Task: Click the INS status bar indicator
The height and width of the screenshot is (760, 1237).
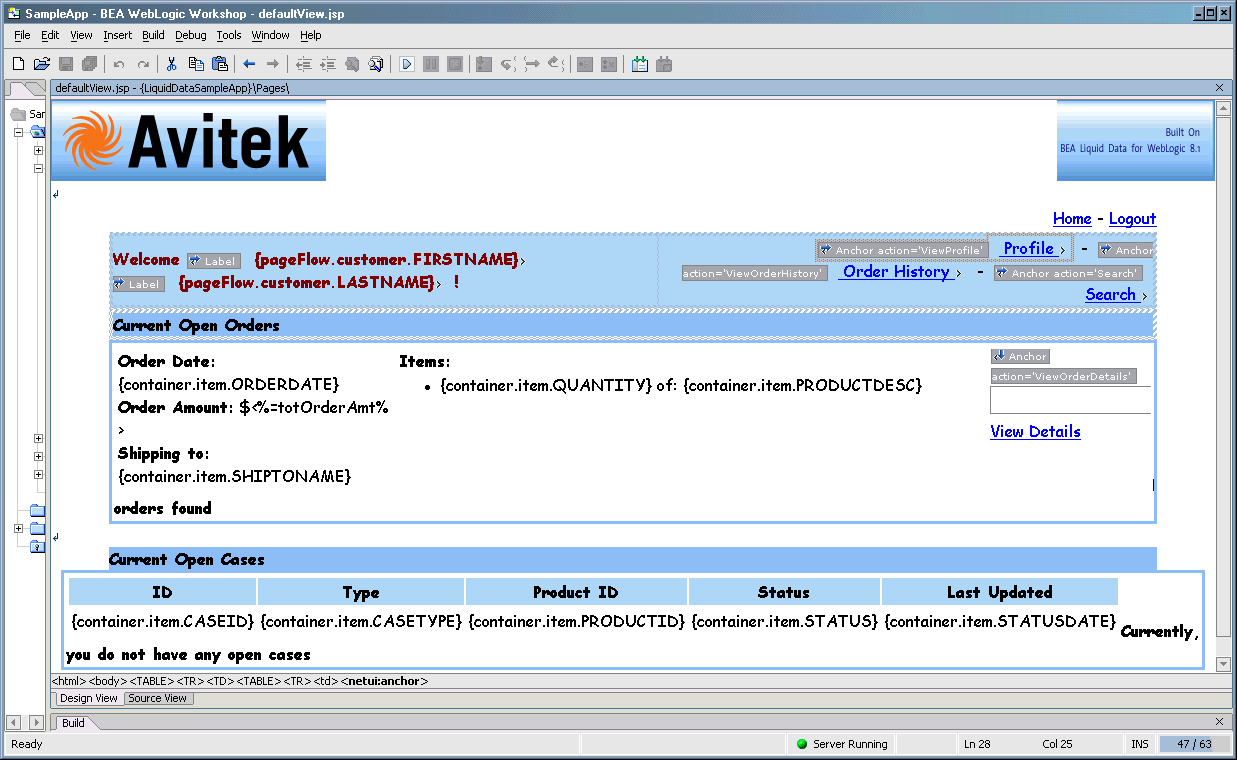Action: pyautogui.click(x=1140, y=744)
